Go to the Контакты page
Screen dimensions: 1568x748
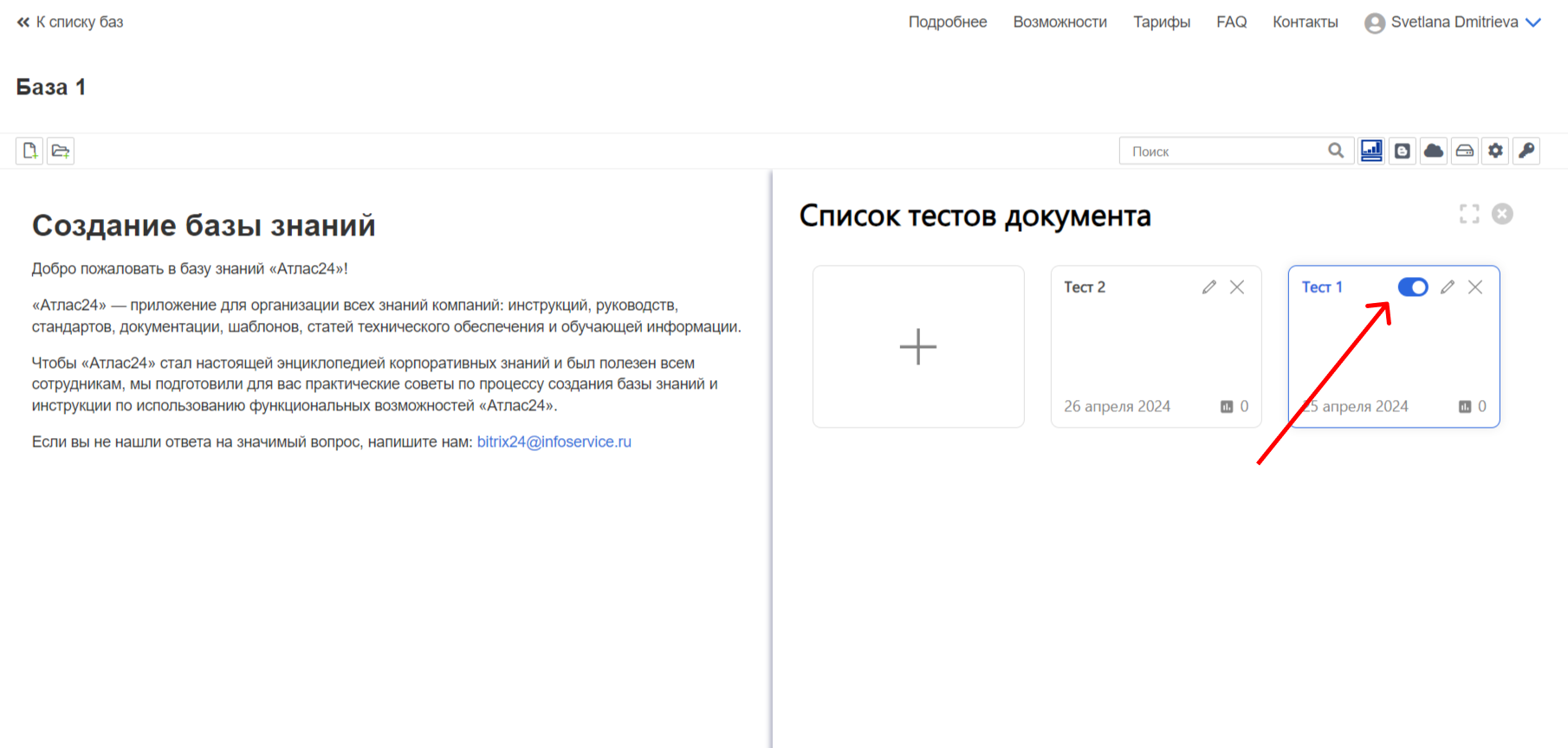[x=1306, y=23]
